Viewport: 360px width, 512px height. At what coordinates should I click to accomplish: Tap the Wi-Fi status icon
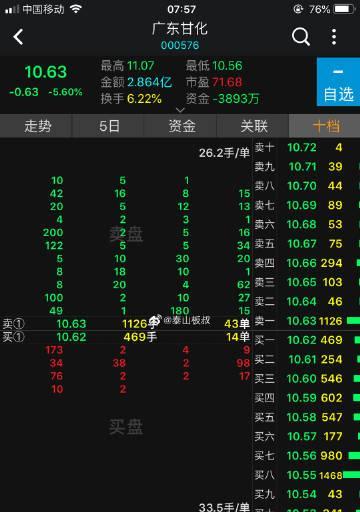(76, 9)
